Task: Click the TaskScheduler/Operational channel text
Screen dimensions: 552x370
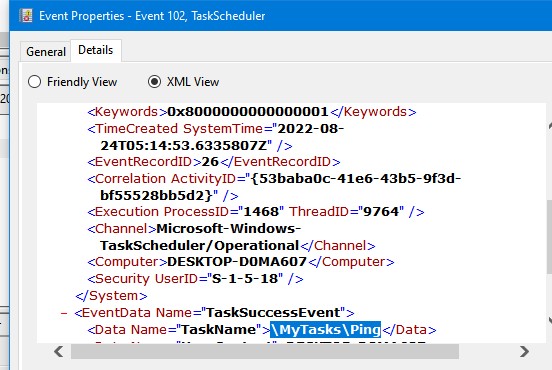Action: pyautogui.click(x=200, y=245)
